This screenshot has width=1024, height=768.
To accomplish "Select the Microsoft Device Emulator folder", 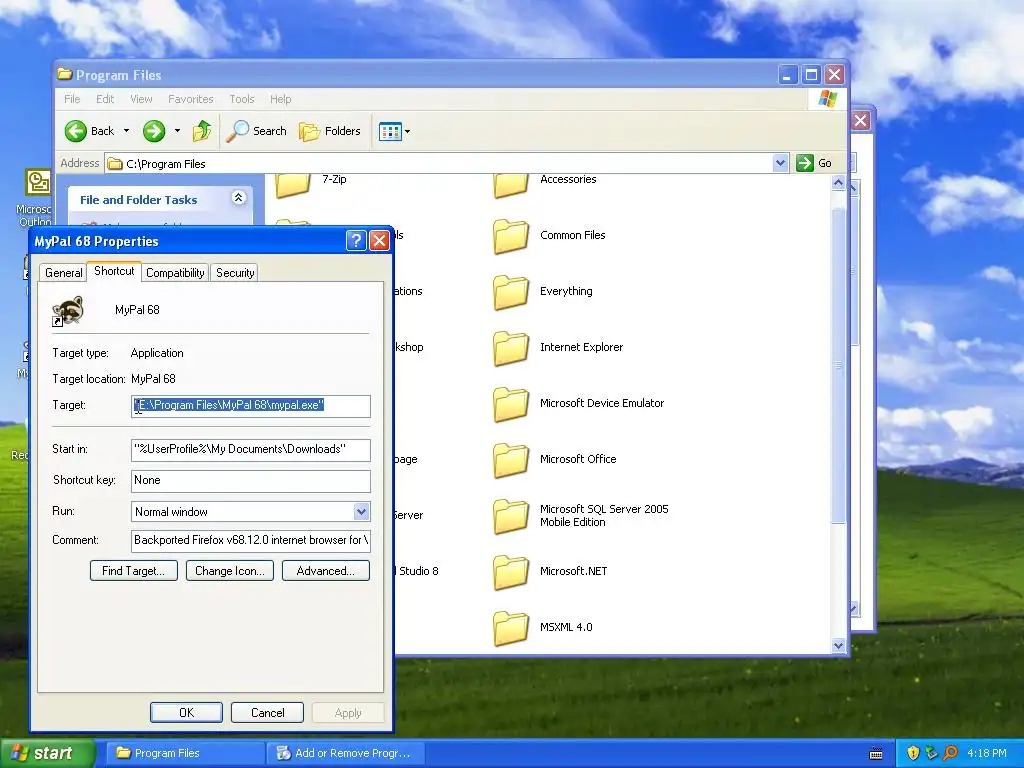I will (511, 404).
